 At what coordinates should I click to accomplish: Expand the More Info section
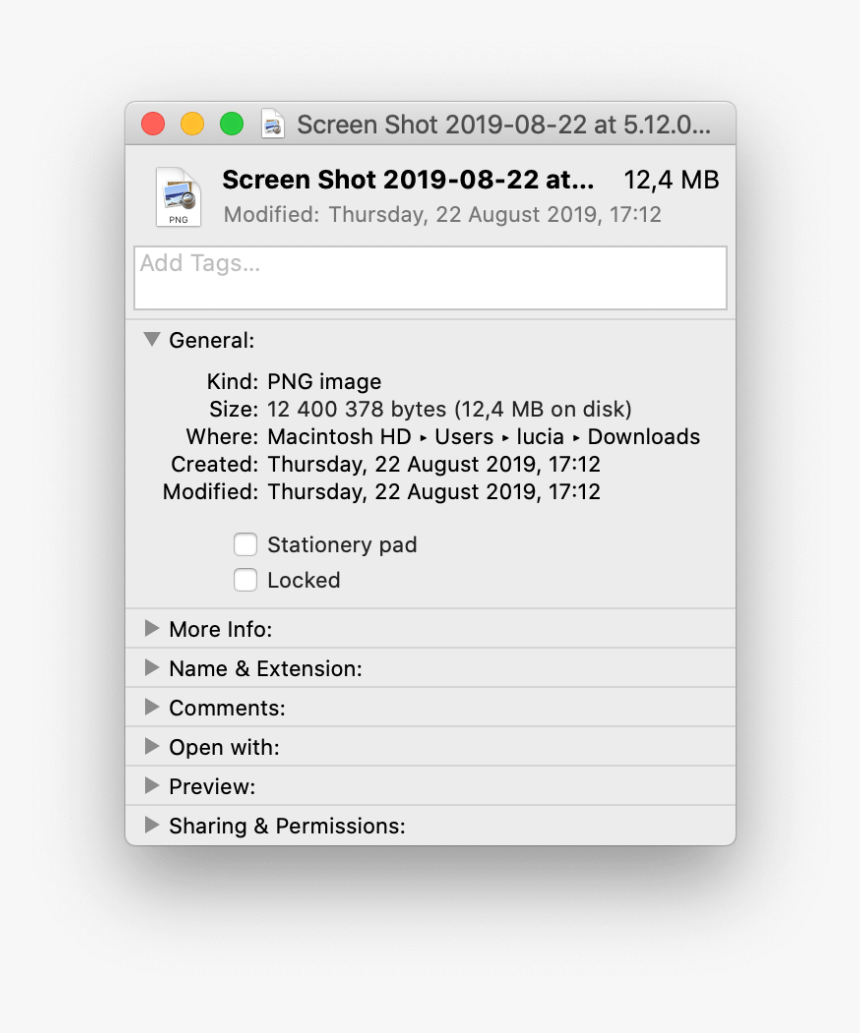(152, 628)
